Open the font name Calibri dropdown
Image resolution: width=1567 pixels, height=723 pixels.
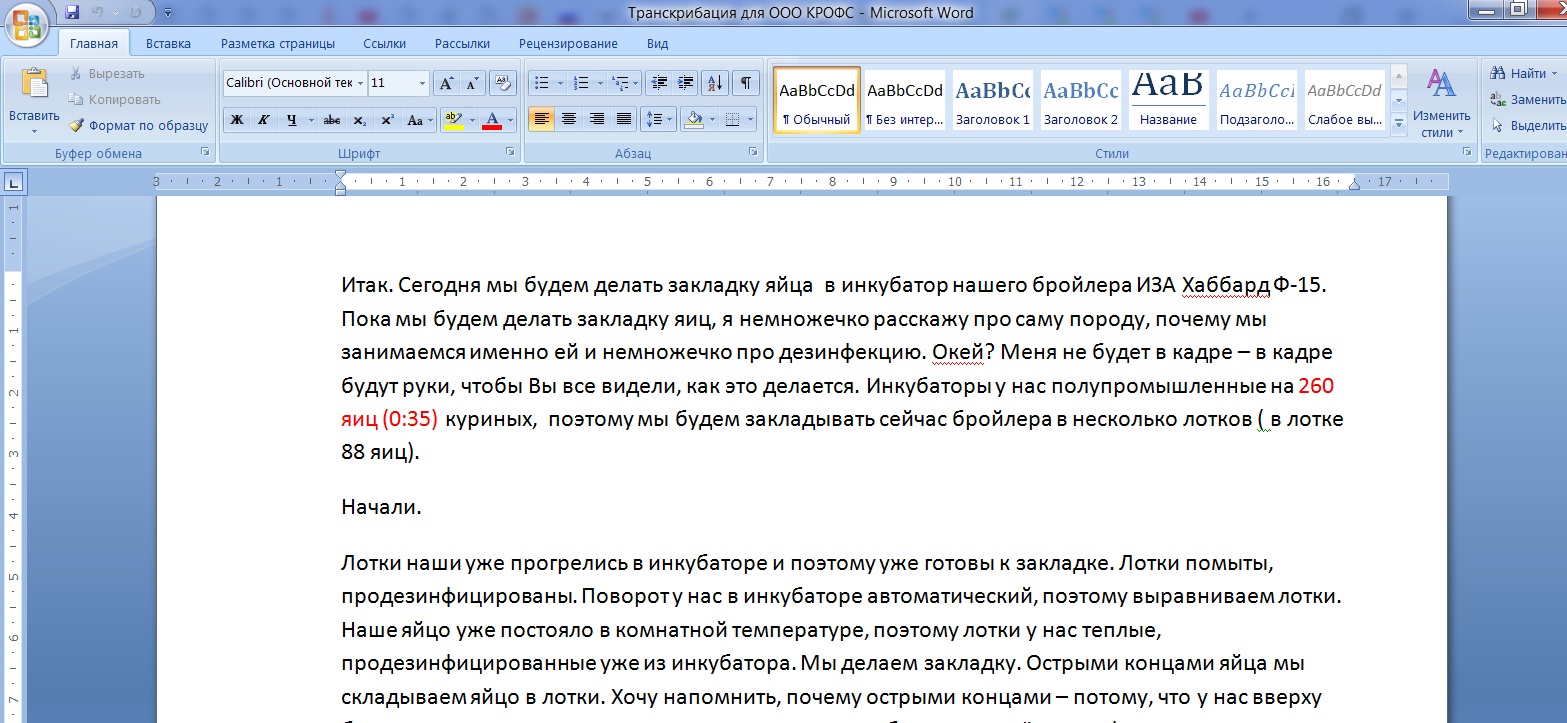coord(360,83)
